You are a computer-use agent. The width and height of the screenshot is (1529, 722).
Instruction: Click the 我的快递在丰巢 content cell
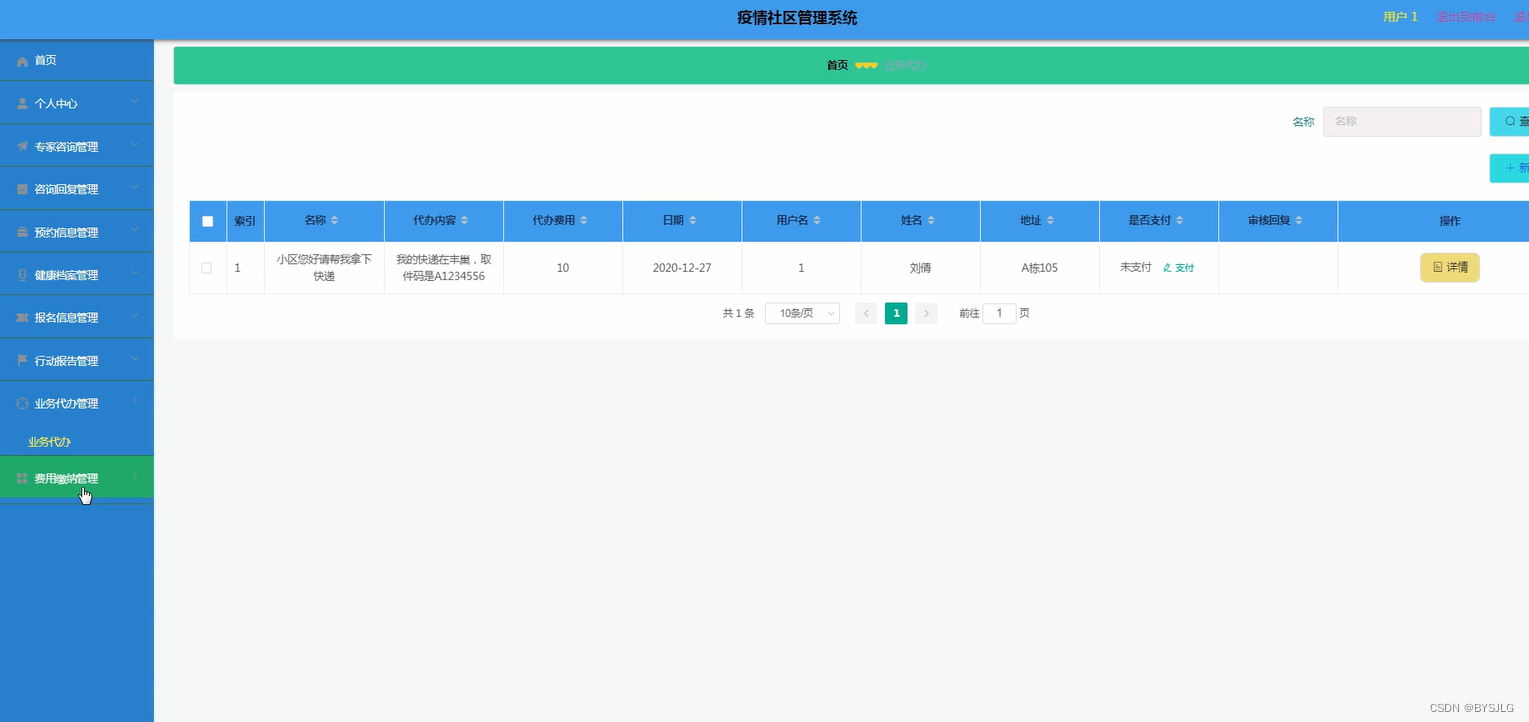[443, 268]
